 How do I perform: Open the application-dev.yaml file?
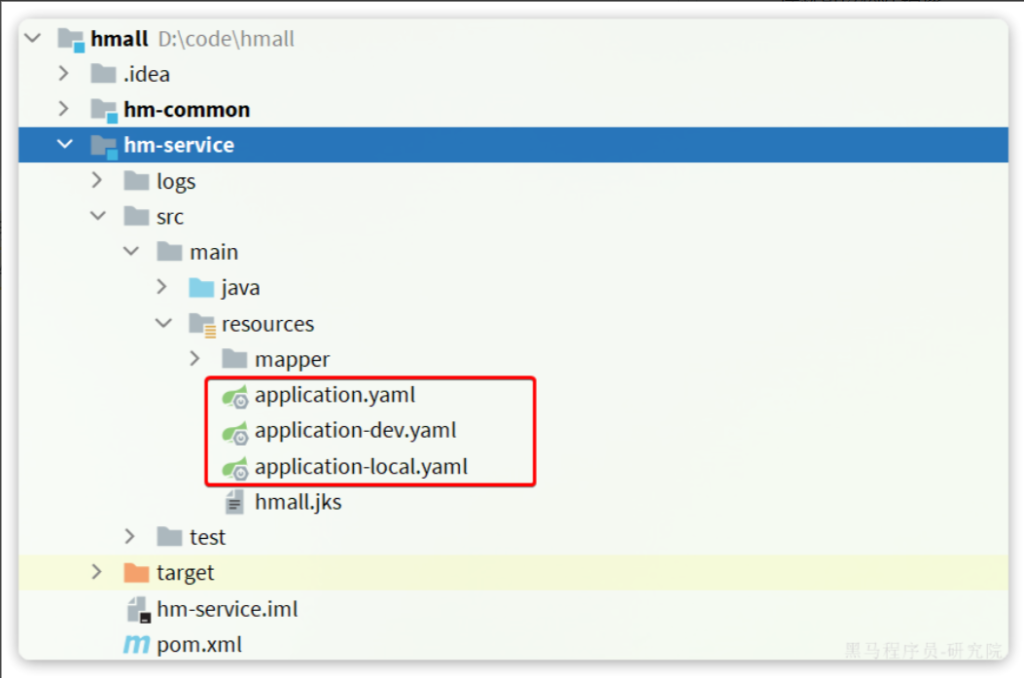click(355, 431)
